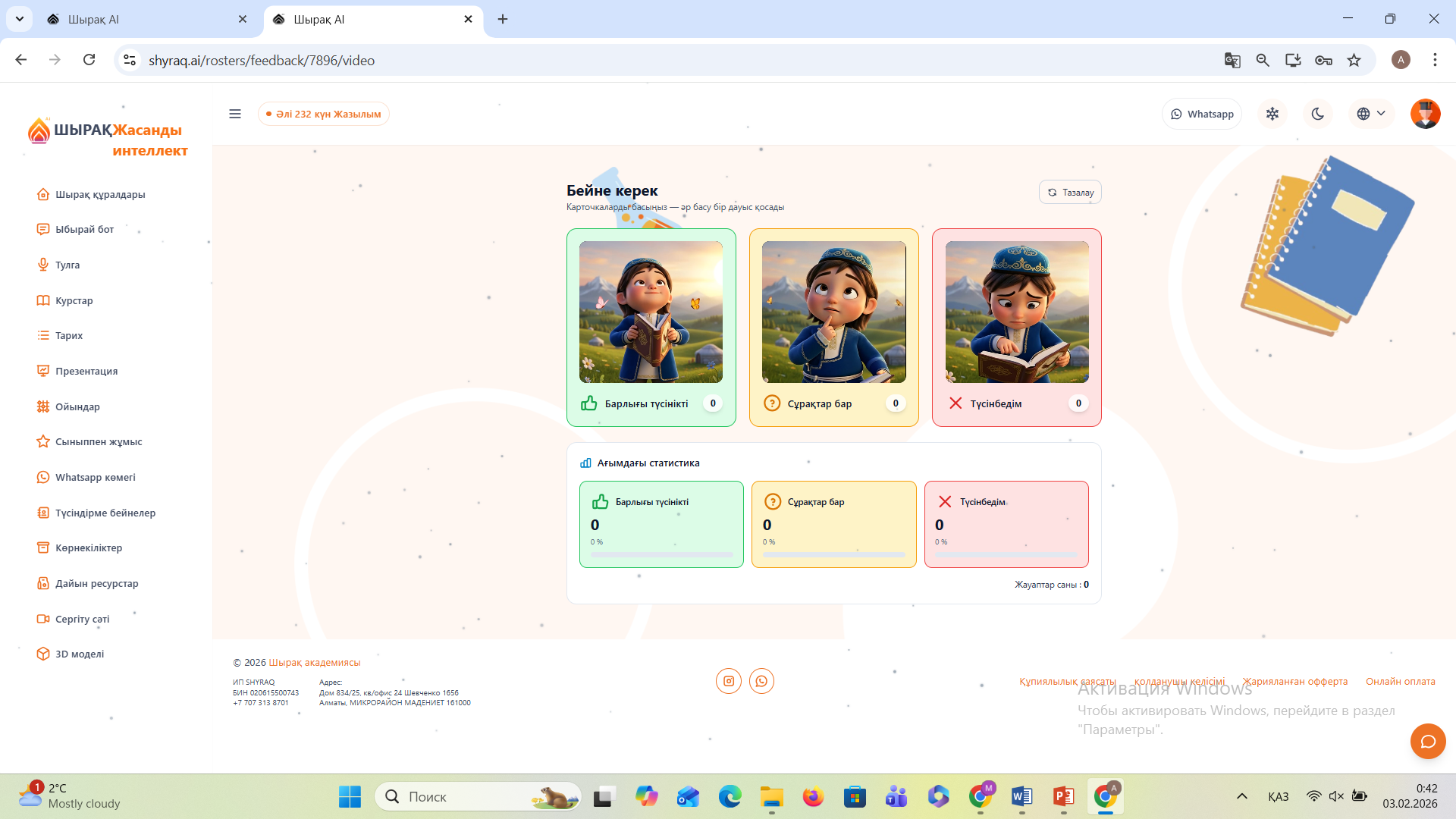Screen dimensions: 1456x819
Task: Click the Сұрақтар бар question icon card
Action: tap(833, 327)
